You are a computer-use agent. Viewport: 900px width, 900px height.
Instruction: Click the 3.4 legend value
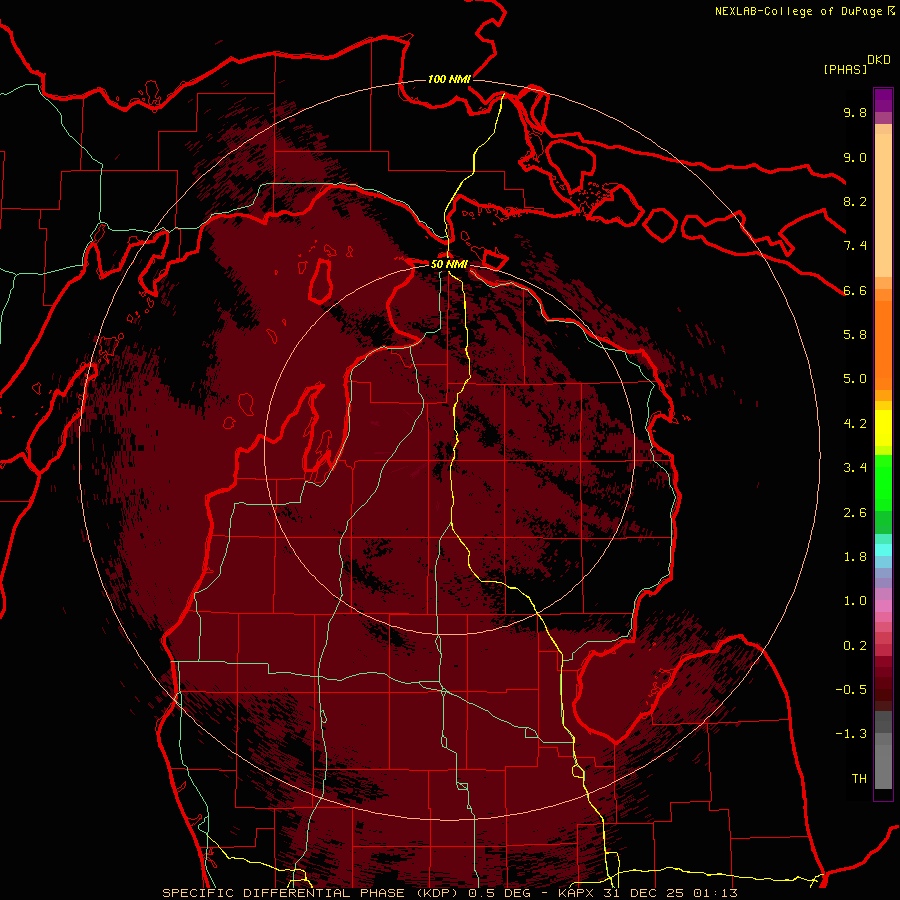pos(855,468)
